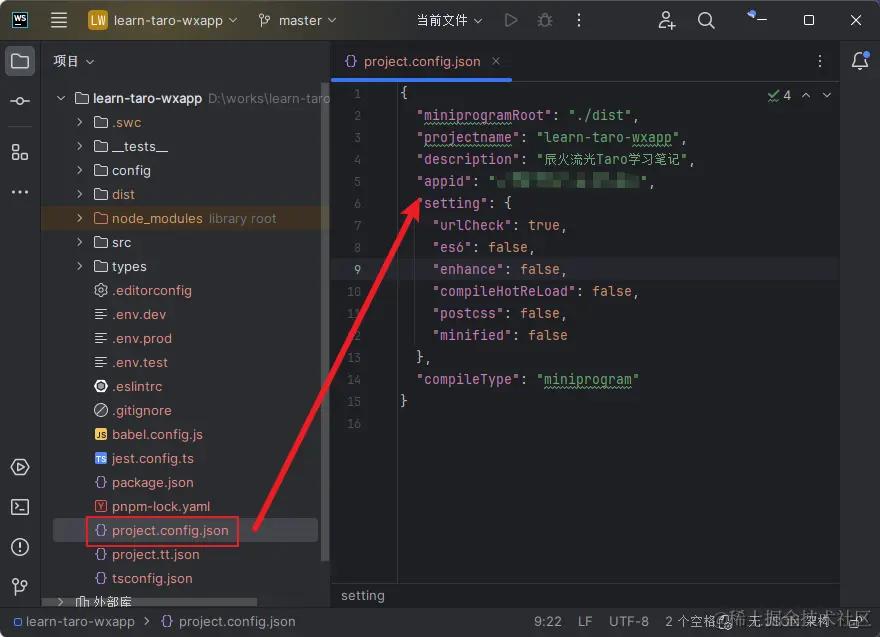The height and width of the screenshot is (637, 880).
Task: Open the Project tool window icon
Action: tap(20, 61)
